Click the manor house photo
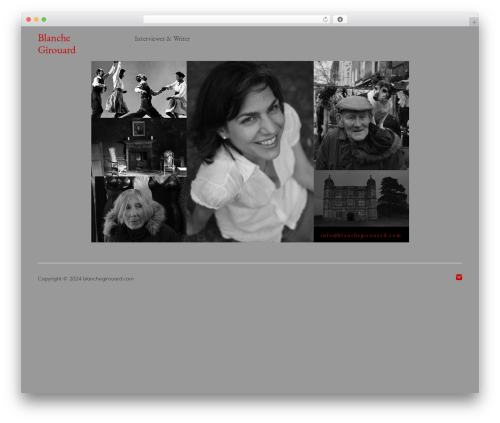The width and height of the screenshot is (500, 423). pyautogui.click(x=361, y=199)
